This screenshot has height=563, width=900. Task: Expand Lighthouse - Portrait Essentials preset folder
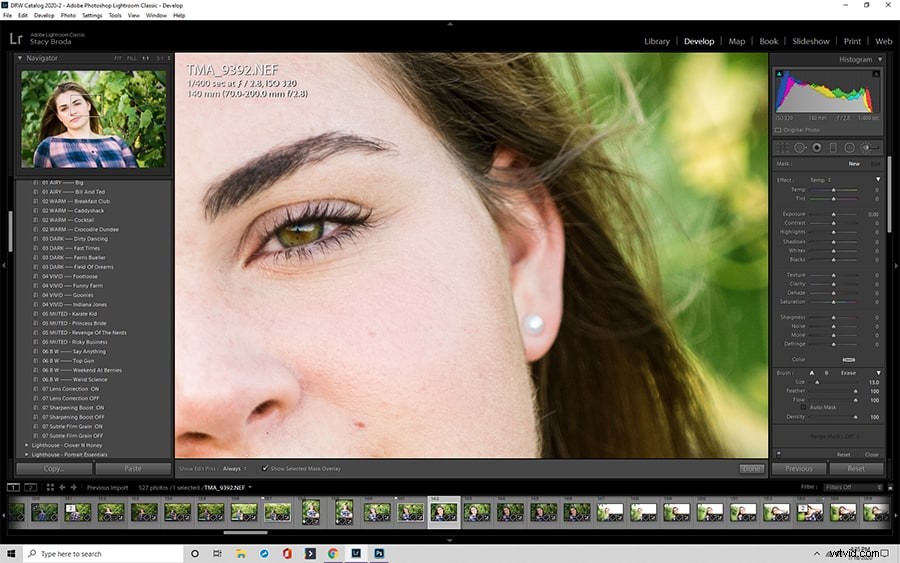point(26,454)
